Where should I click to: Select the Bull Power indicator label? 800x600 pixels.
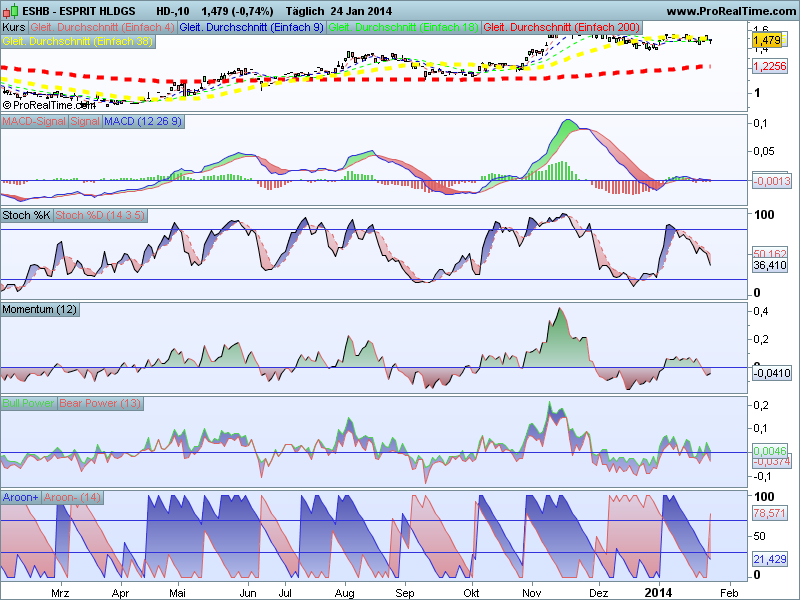coord(29,403)
